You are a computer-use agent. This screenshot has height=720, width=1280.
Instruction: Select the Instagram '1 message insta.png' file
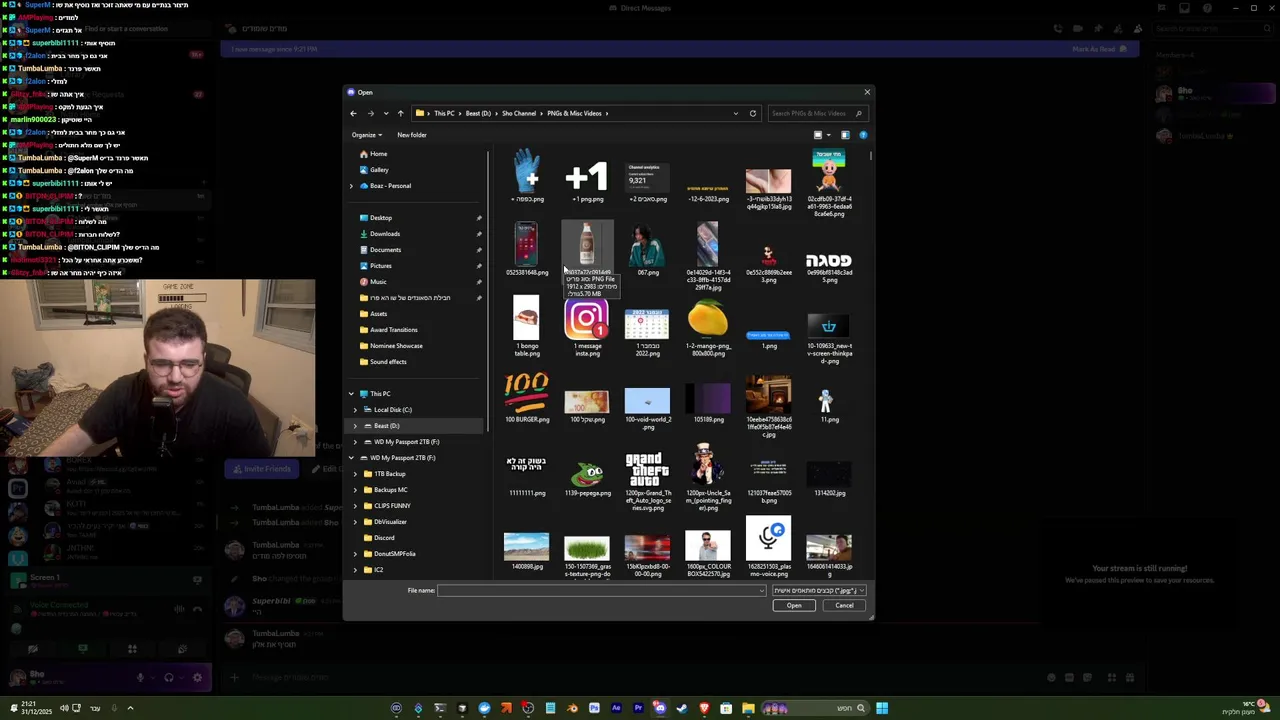click(587, 328)
